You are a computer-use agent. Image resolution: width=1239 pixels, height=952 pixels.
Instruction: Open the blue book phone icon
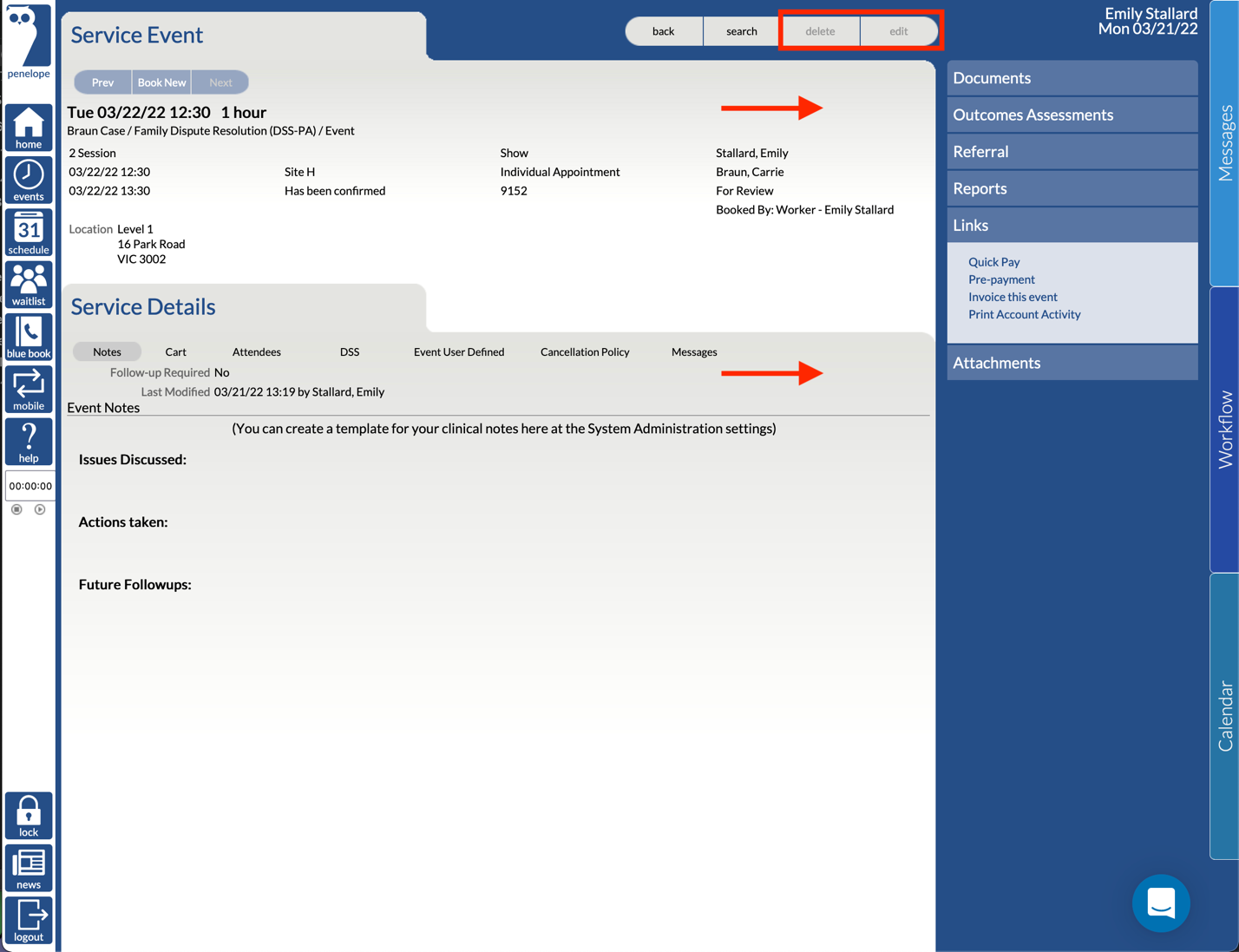(x=29, y=337)
